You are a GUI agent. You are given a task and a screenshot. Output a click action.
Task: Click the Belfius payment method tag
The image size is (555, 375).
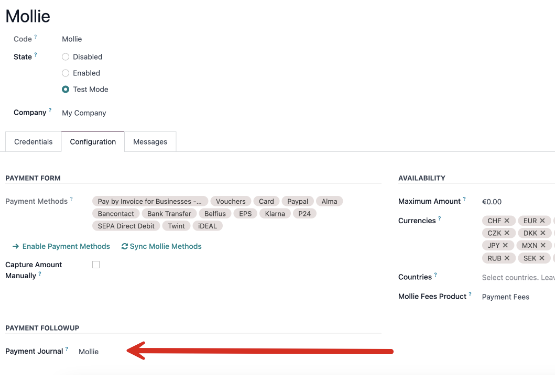(215, 214)
